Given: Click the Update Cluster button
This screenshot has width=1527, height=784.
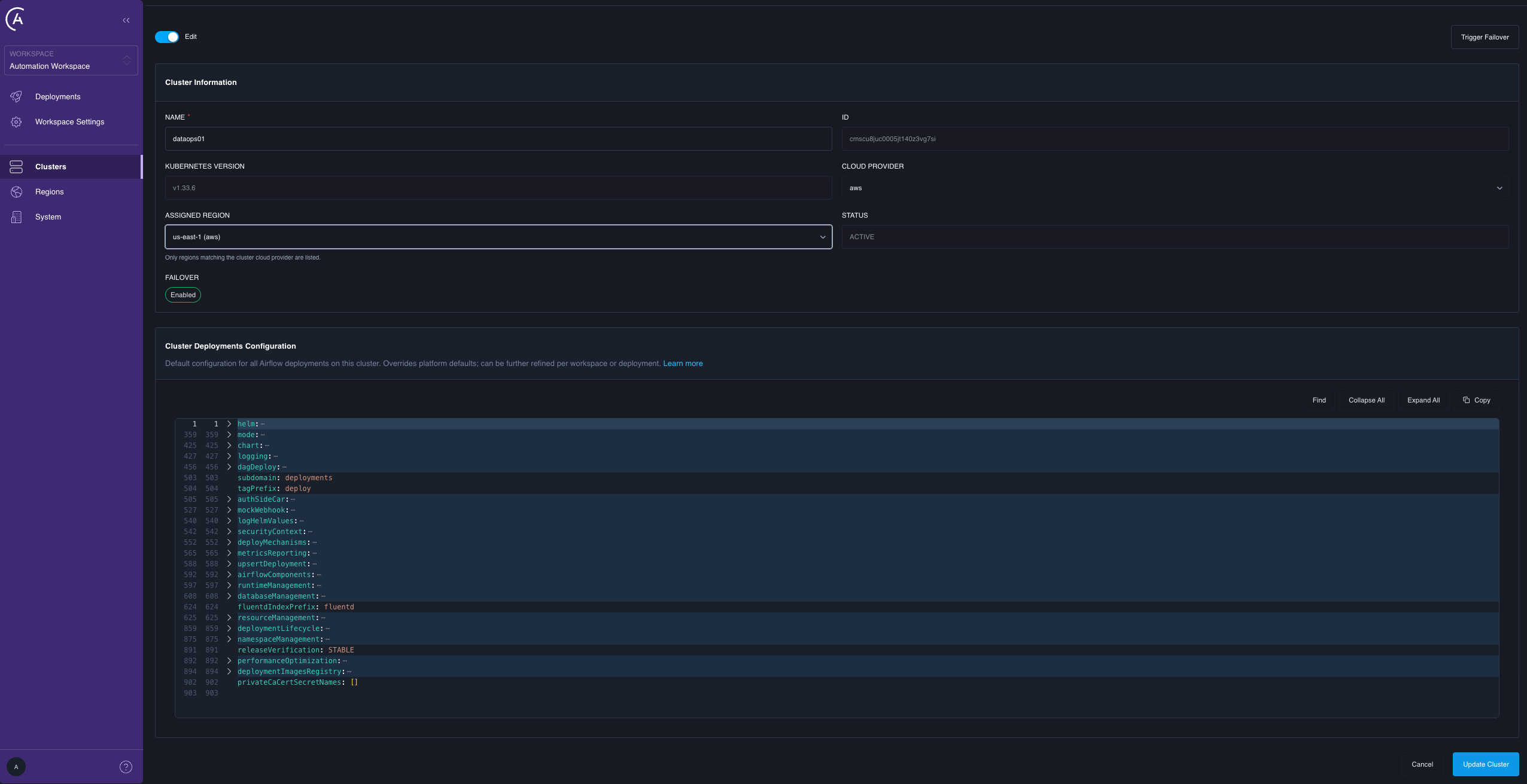Looking at the screenshot, I should click(x=1486, y=764).
